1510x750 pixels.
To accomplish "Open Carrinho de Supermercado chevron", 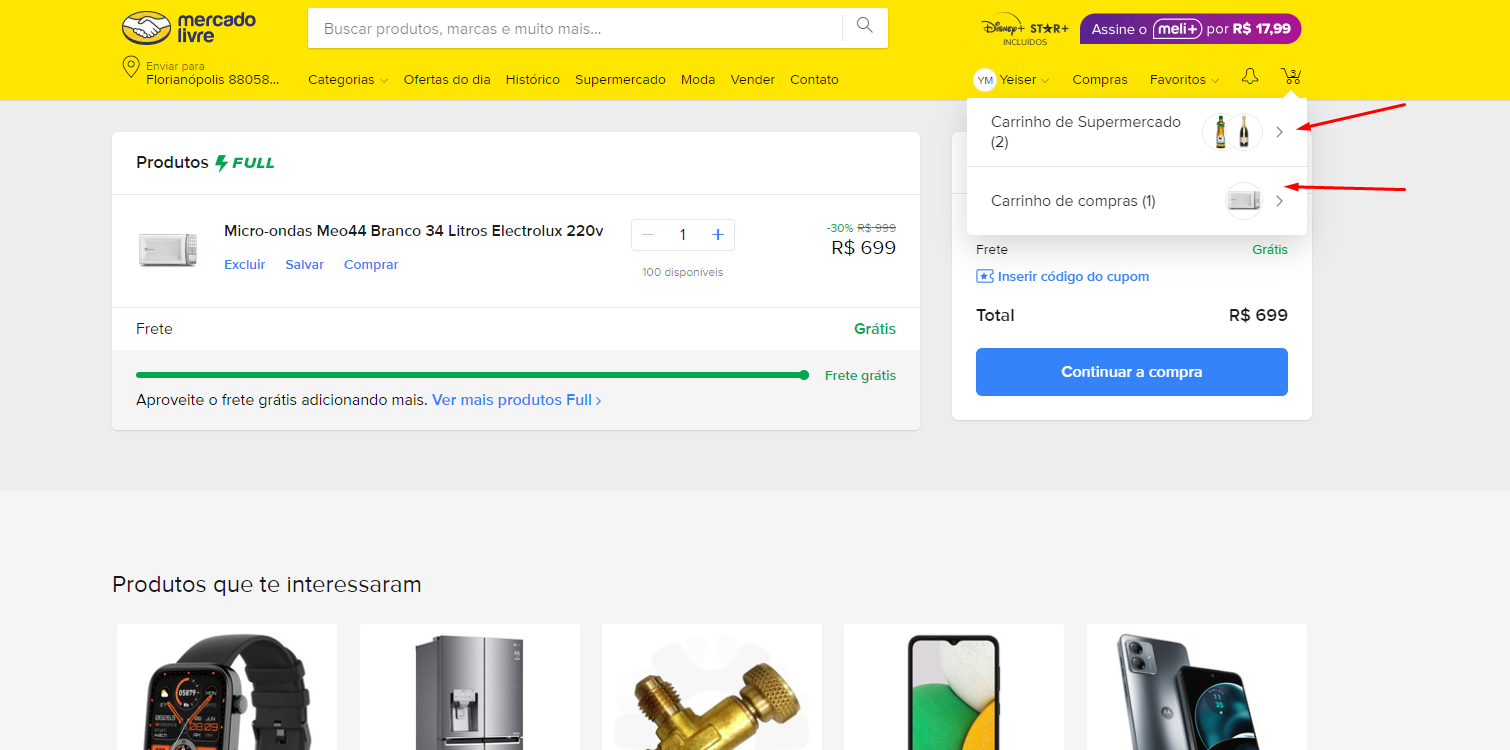I will [1279, 132].
